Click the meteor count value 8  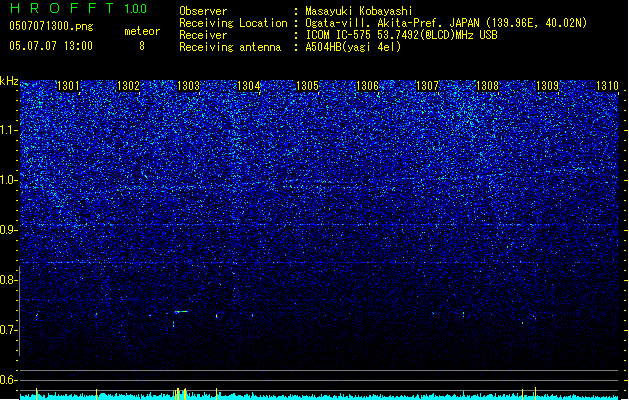click(142, 46)
